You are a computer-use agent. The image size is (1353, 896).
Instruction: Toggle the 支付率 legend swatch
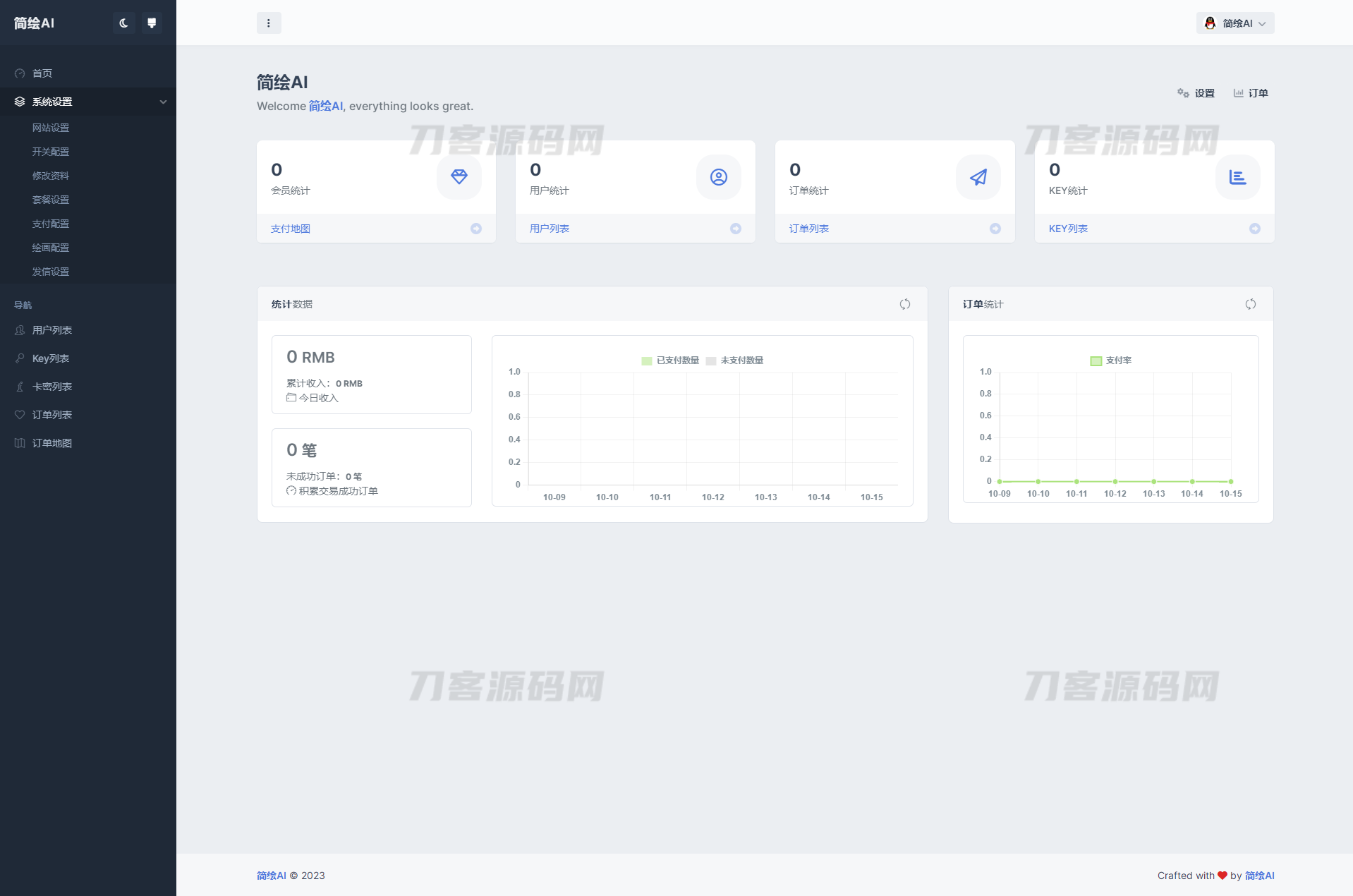(1096, 361)
